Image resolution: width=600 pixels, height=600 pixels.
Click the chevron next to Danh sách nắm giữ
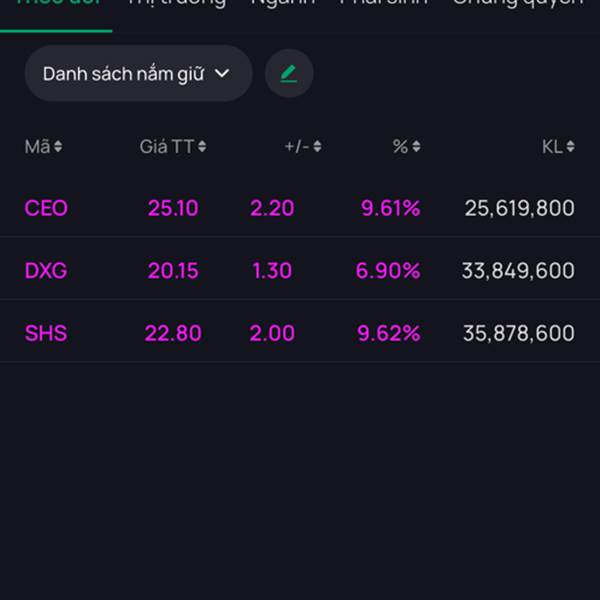pyautogui.click(x=222, y=73)
